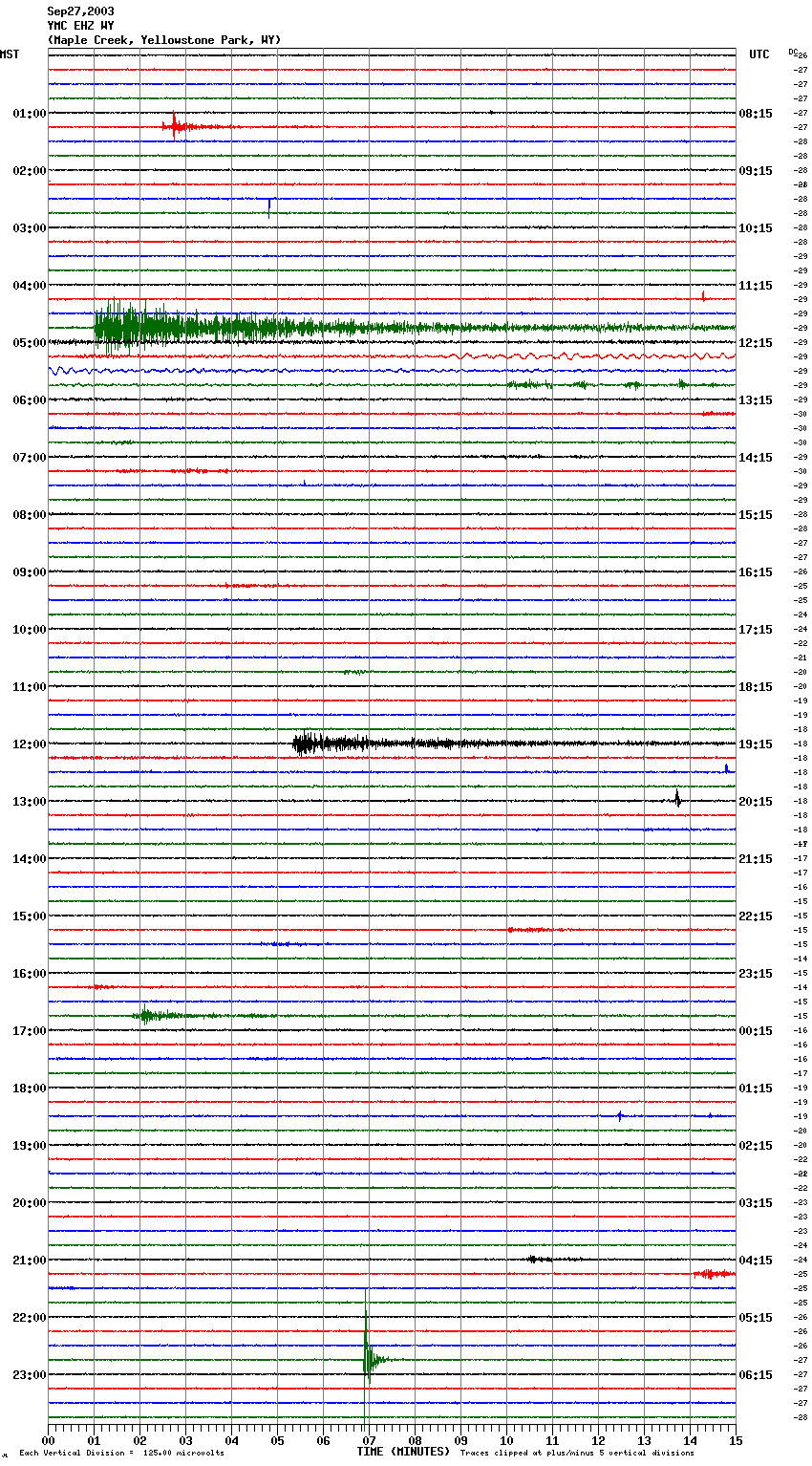Image resolution: width=812 pixels, height=1466 pixels.
Task: Click the '19:15' UTC row label
Action: 756,744
